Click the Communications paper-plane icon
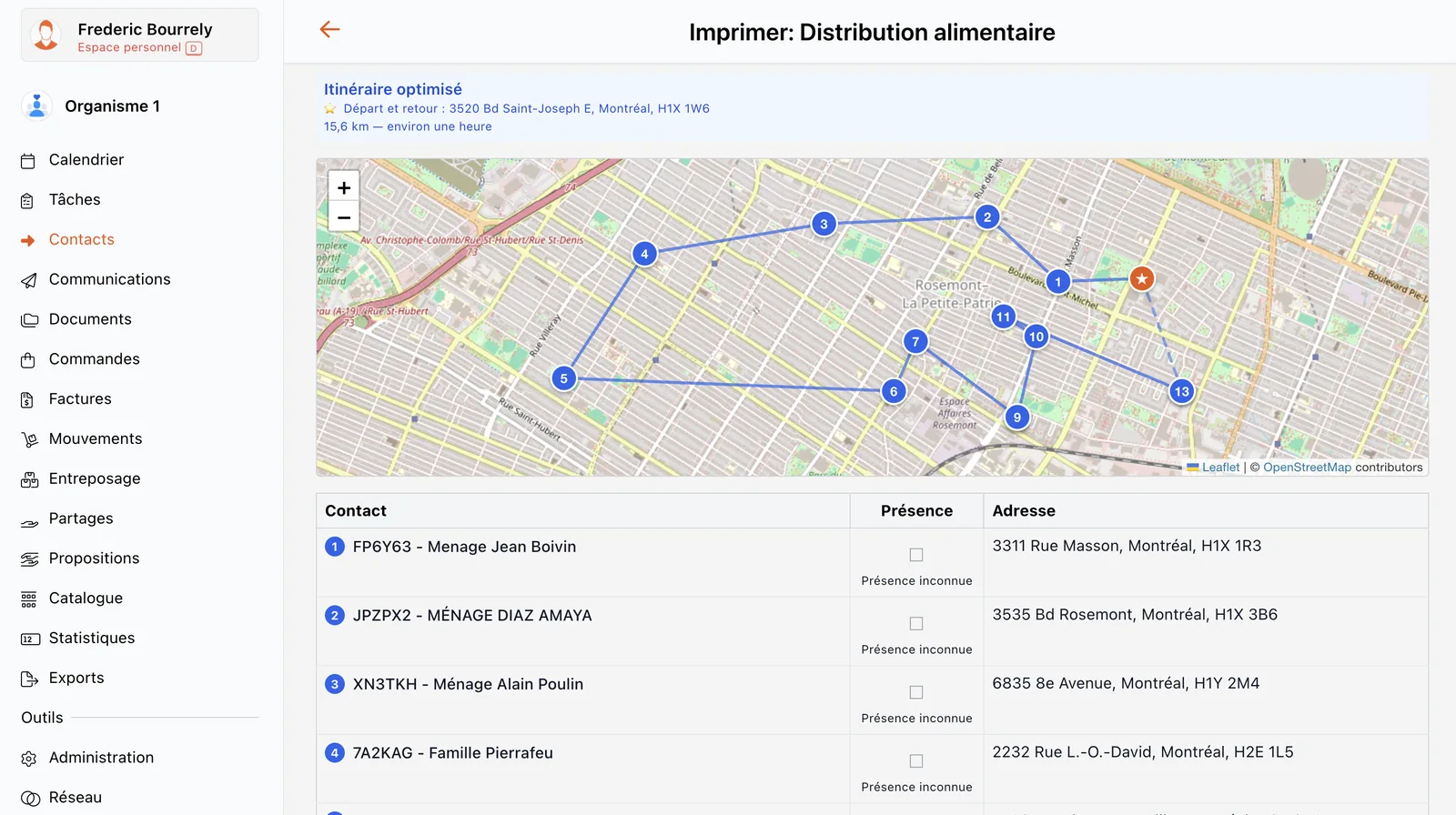 (x=29, y=280)
